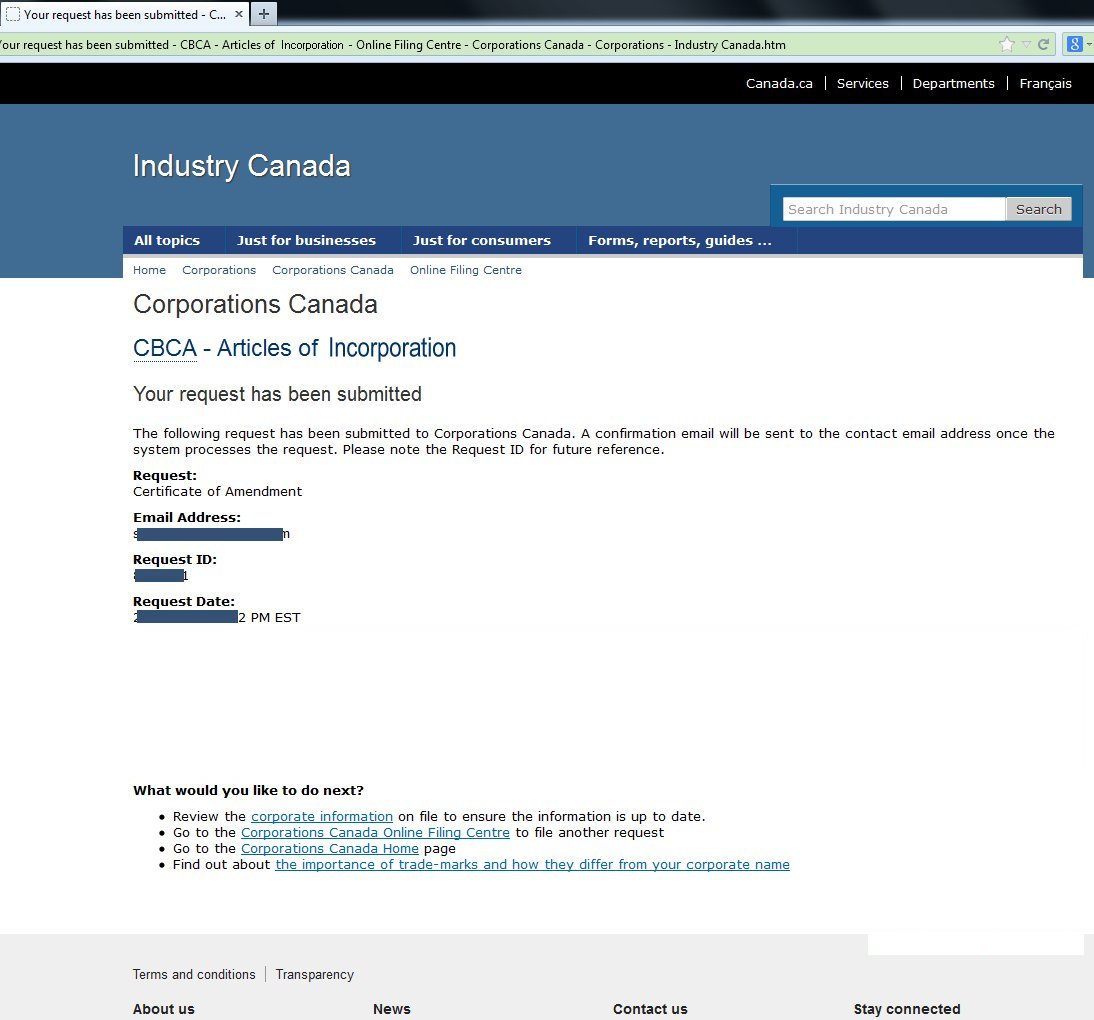
Task: View the Terms and conditions
Action: point(194,974)
